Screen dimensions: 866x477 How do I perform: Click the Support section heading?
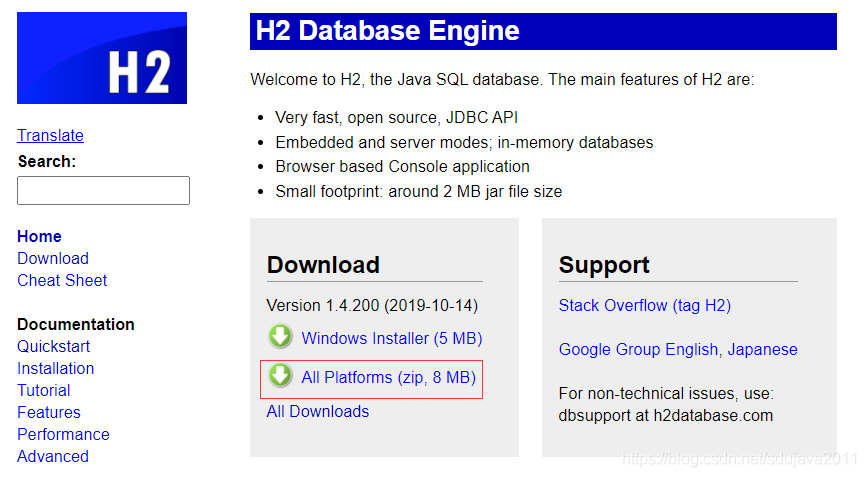(x=604, y=265)
